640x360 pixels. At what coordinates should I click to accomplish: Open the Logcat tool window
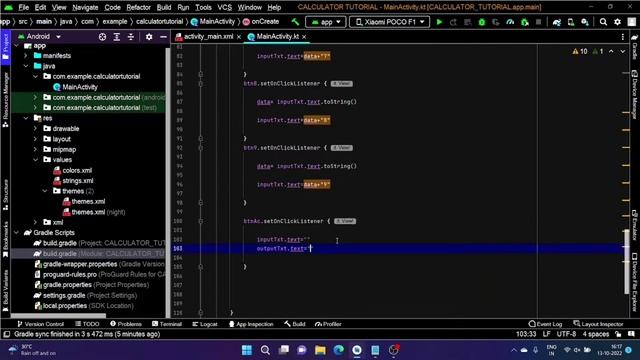click(204, 324)
